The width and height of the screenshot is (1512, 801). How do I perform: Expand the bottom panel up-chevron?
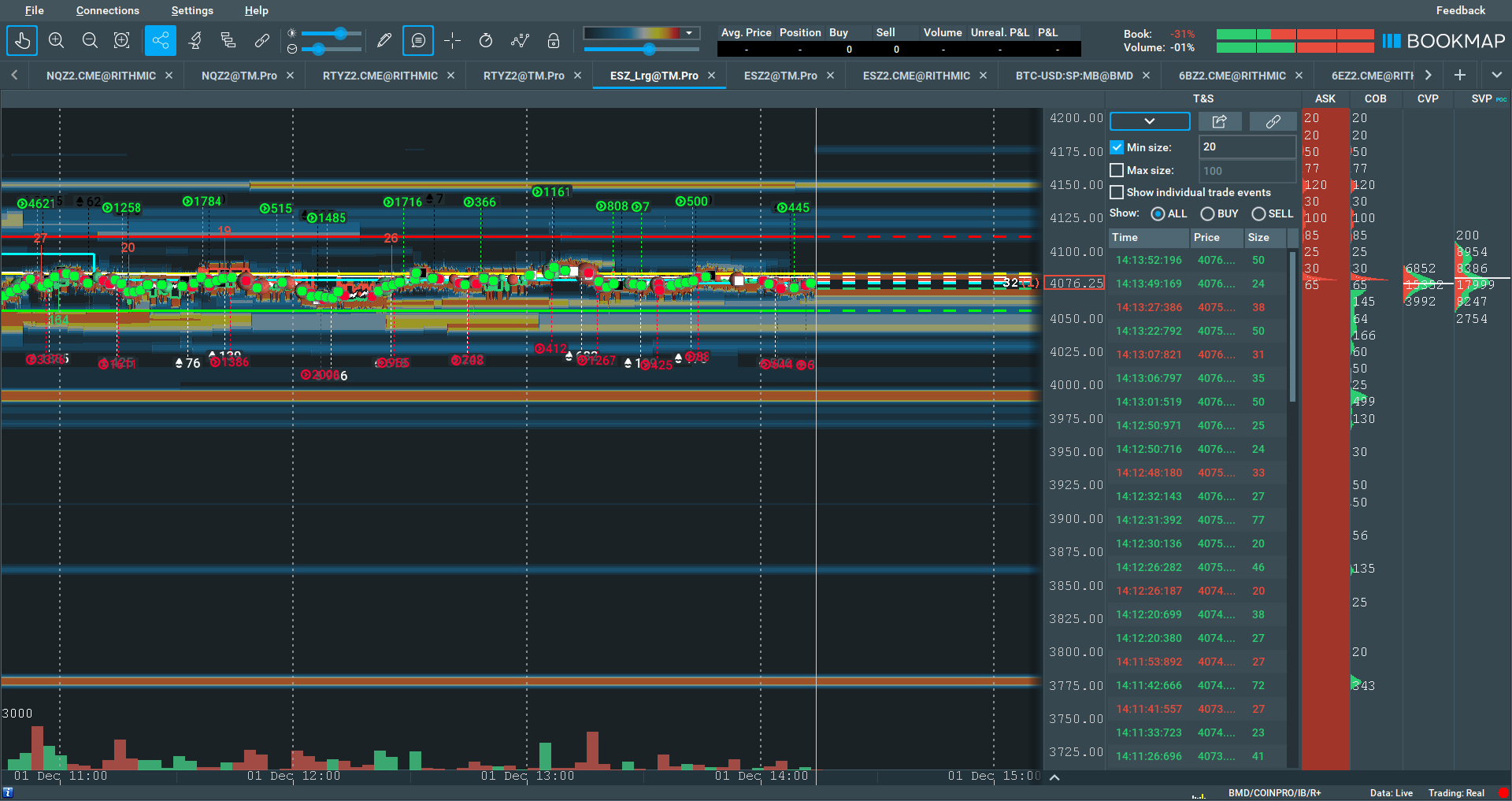[1054, 777]
